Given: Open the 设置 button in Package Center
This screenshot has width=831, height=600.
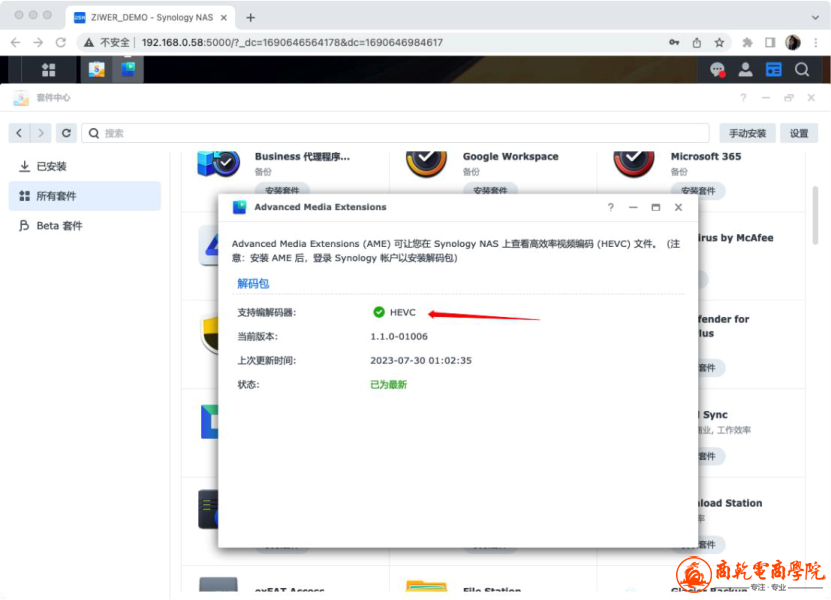Looking at the screenshot, I should click(799, 133).
